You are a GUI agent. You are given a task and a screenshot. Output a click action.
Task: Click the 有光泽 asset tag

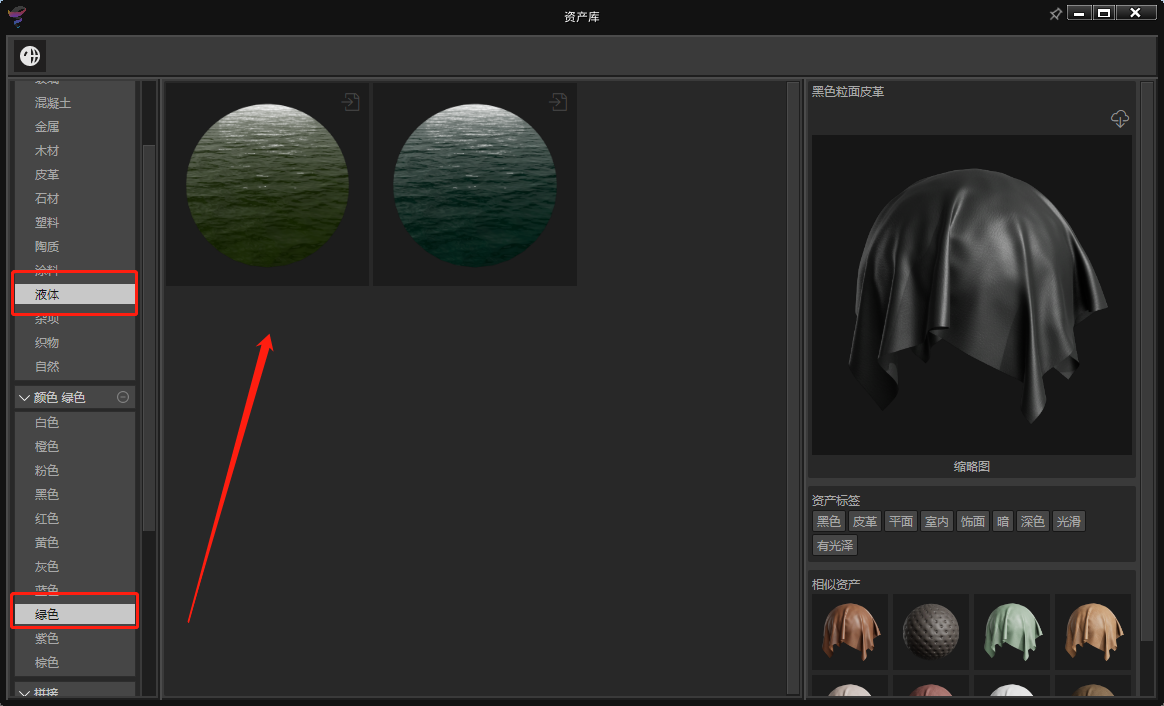[835, 546]
